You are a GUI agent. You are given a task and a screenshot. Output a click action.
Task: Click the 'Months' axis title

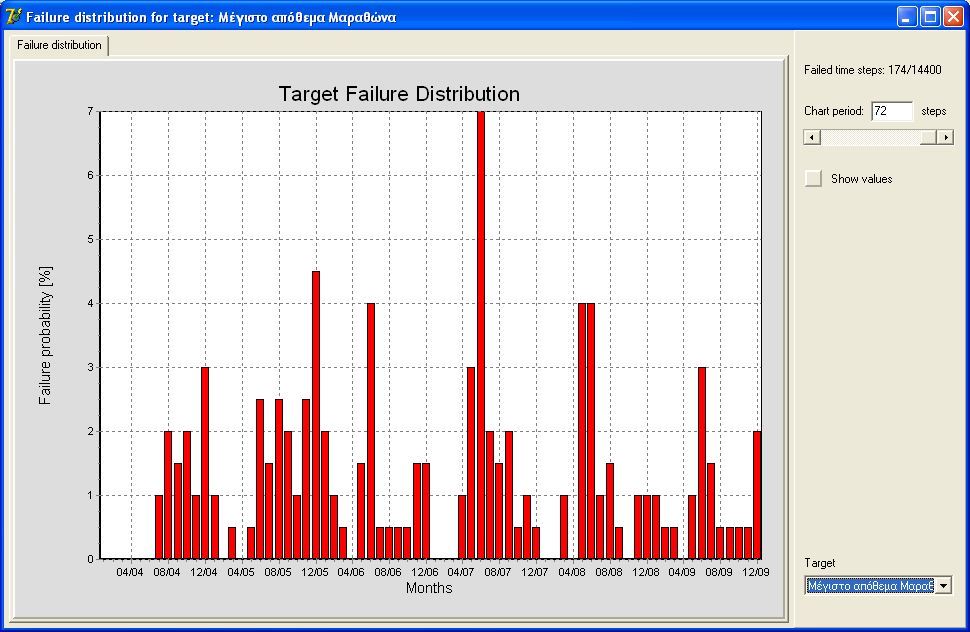coord(429,588)
